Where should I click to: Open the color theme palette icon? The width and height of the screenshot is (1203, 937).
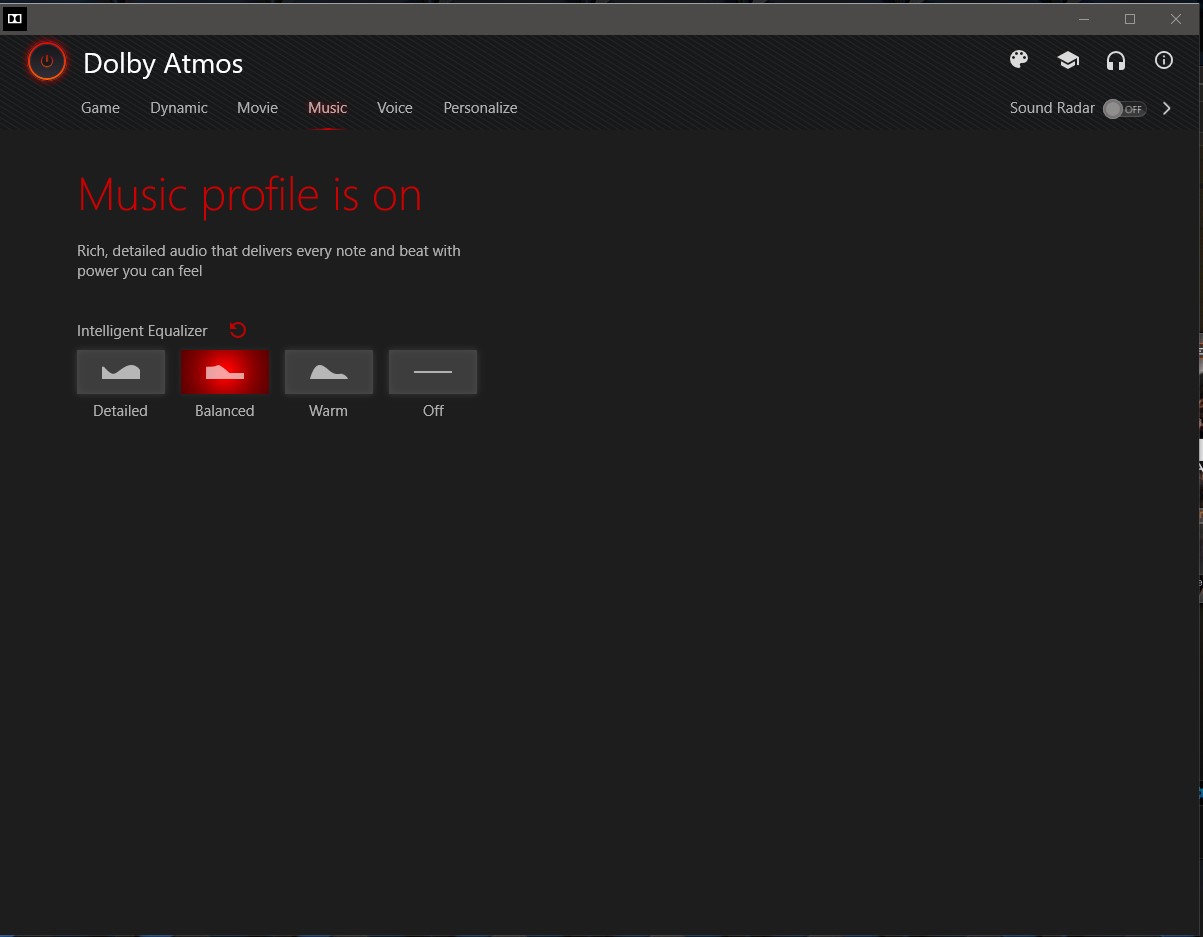[x=1019, y=60]
